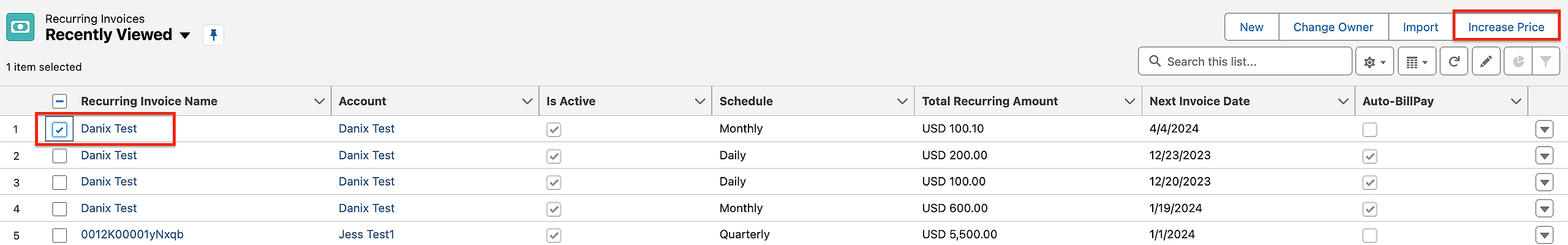The height and width of the screenshot is (245, 1568).
Task: Uncheck the selected first row checkbox
Action: [x=59, y=129]
